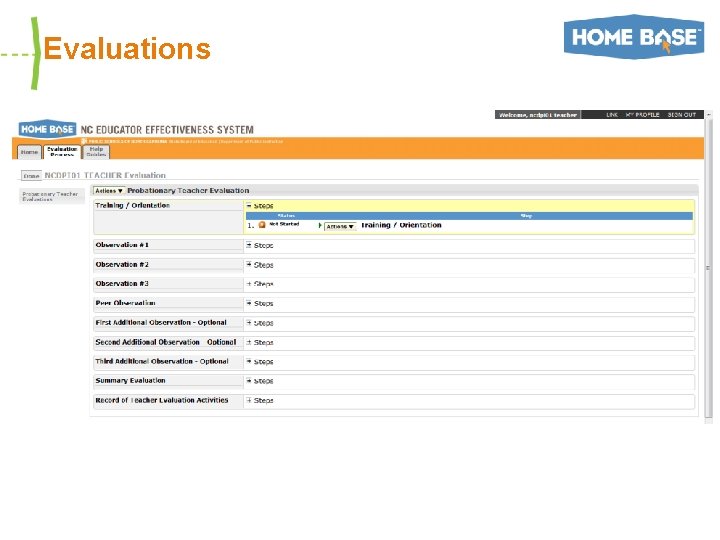Click the page vertical scrollbar

point(709,267)
